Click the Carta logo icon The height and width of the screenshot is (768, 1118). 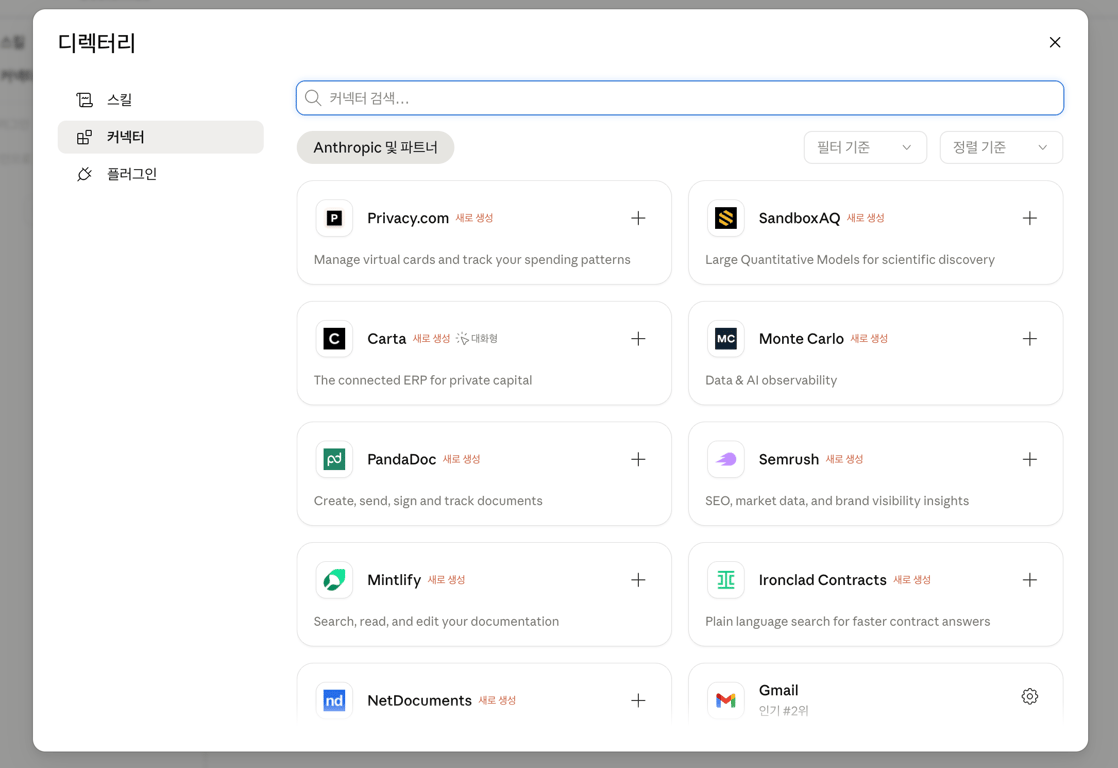(334, 339)
